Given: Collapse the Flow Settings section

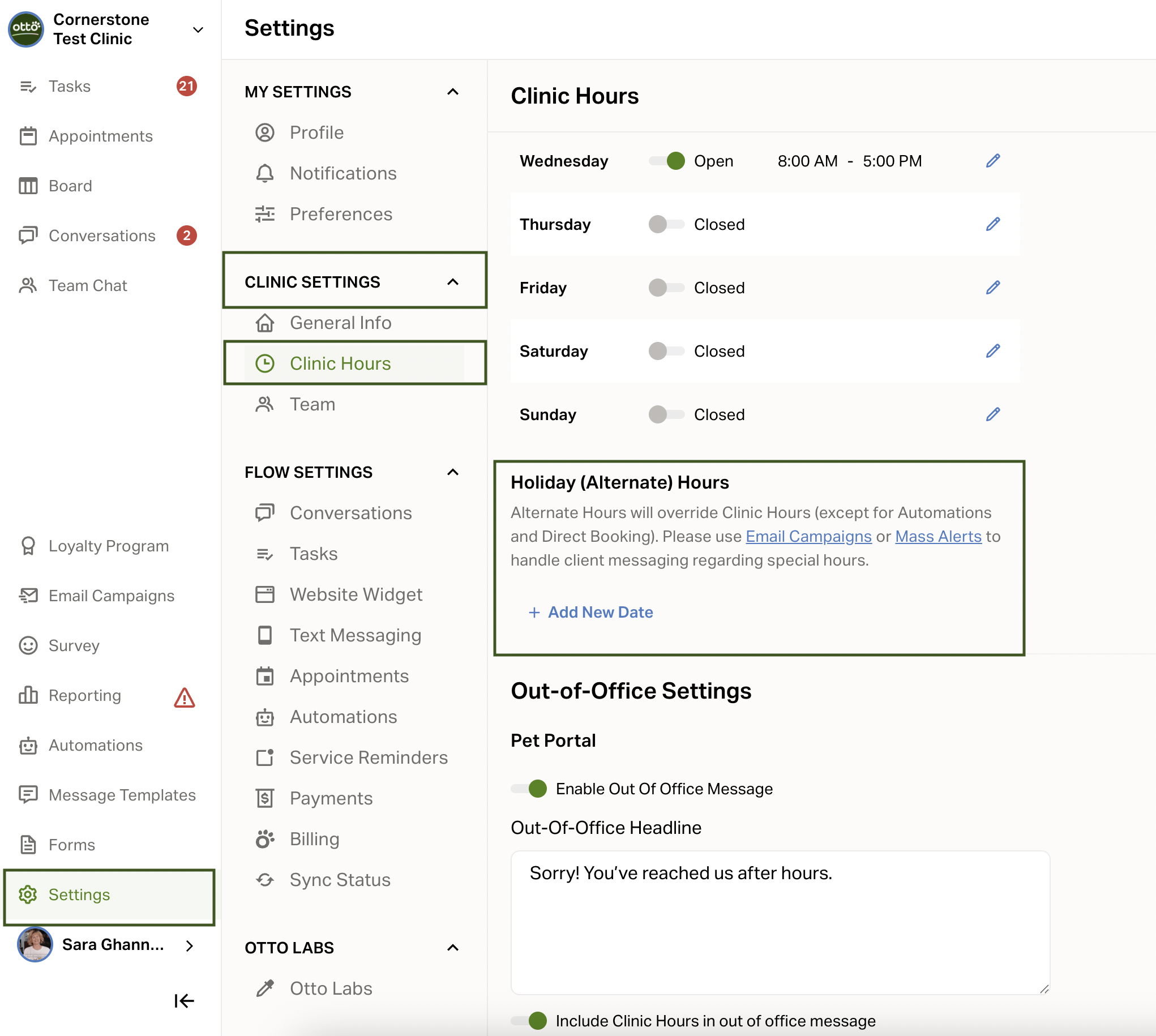Looking at the screenshot, I should [x=452, y=472].
